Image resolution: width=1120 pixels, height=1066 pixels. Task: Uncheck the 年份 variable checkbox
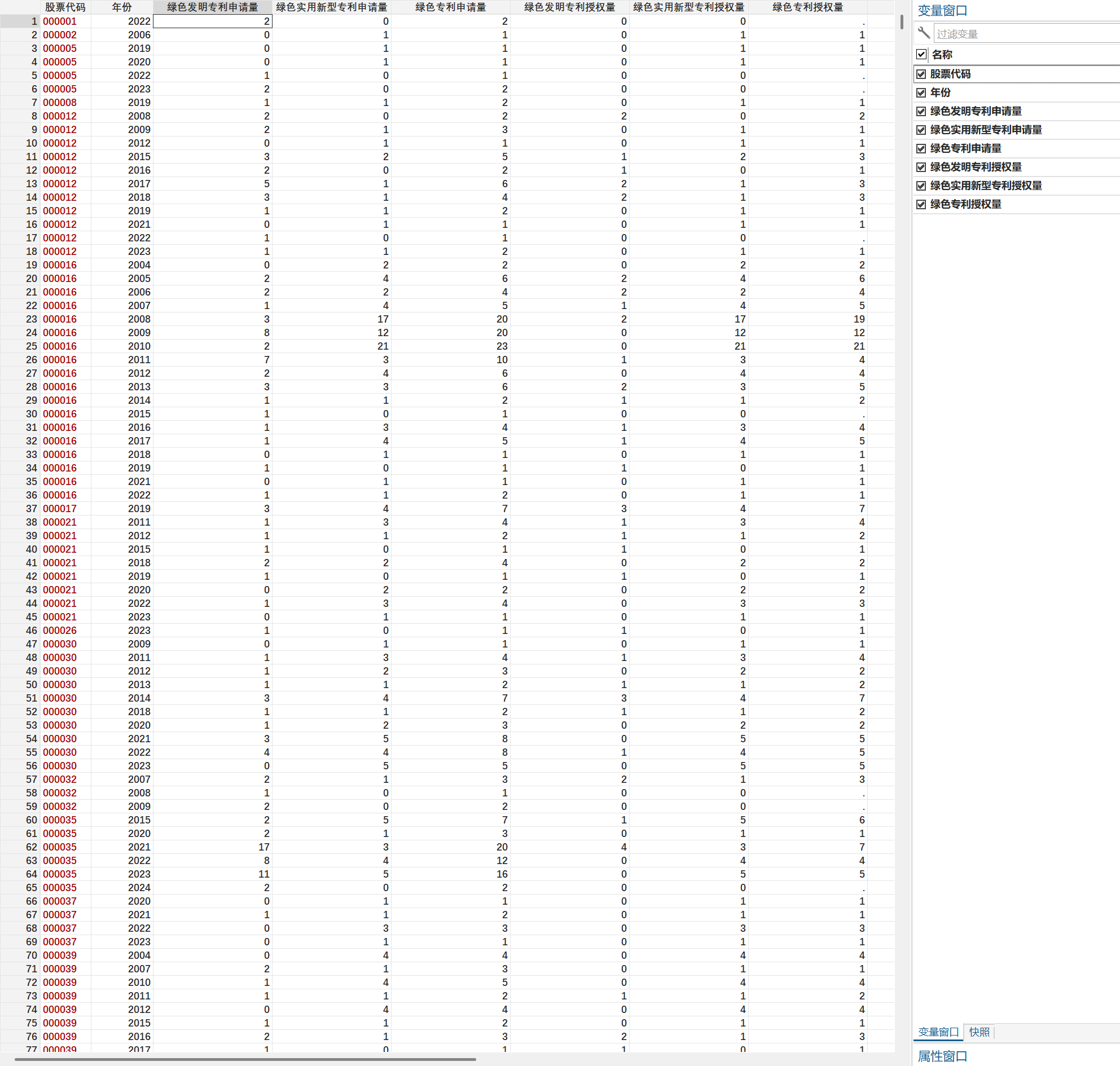click(x=921, y=92)
